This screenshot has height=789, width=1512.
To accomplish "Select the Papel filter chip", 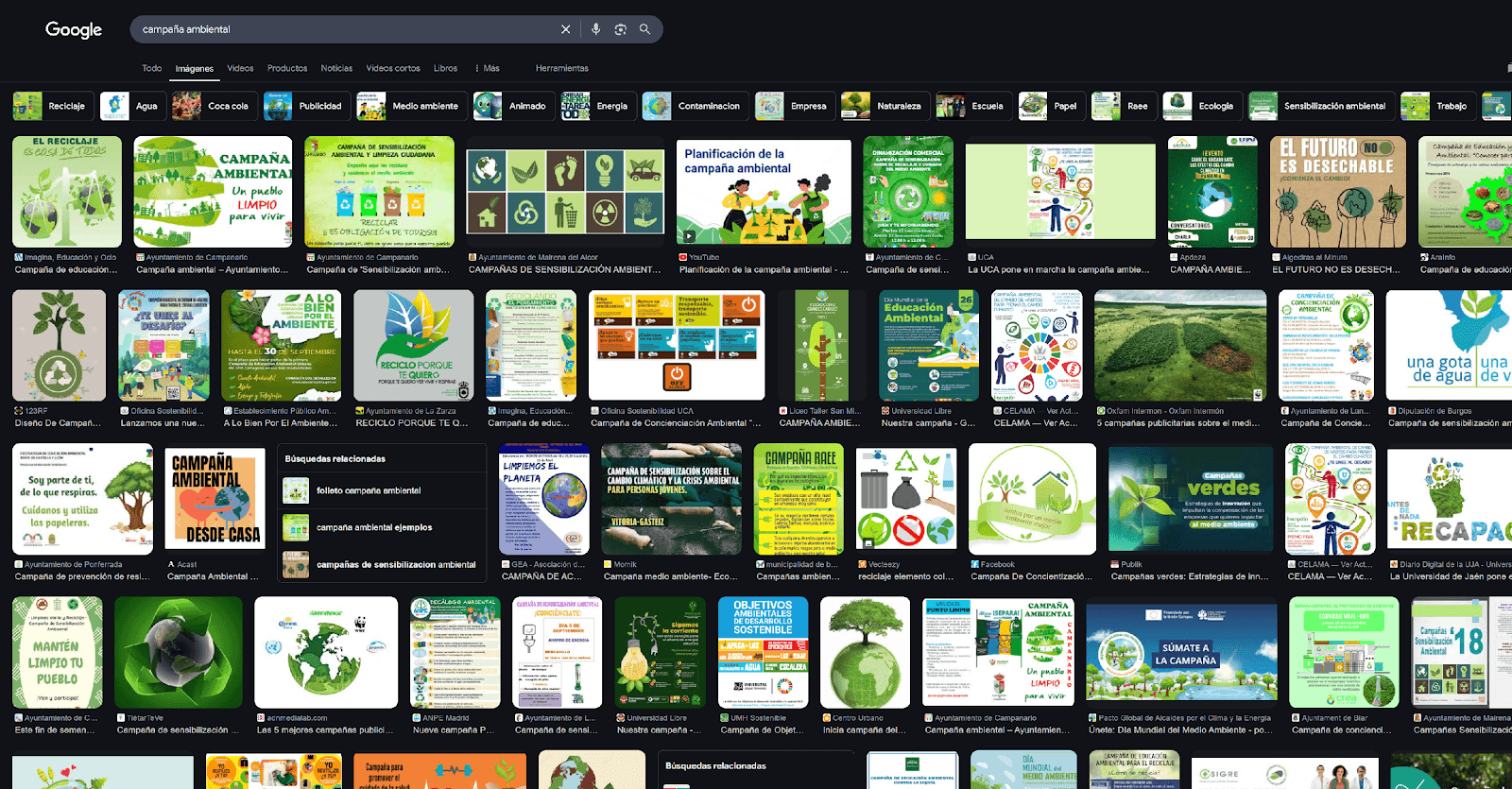I will point(1051,106).
